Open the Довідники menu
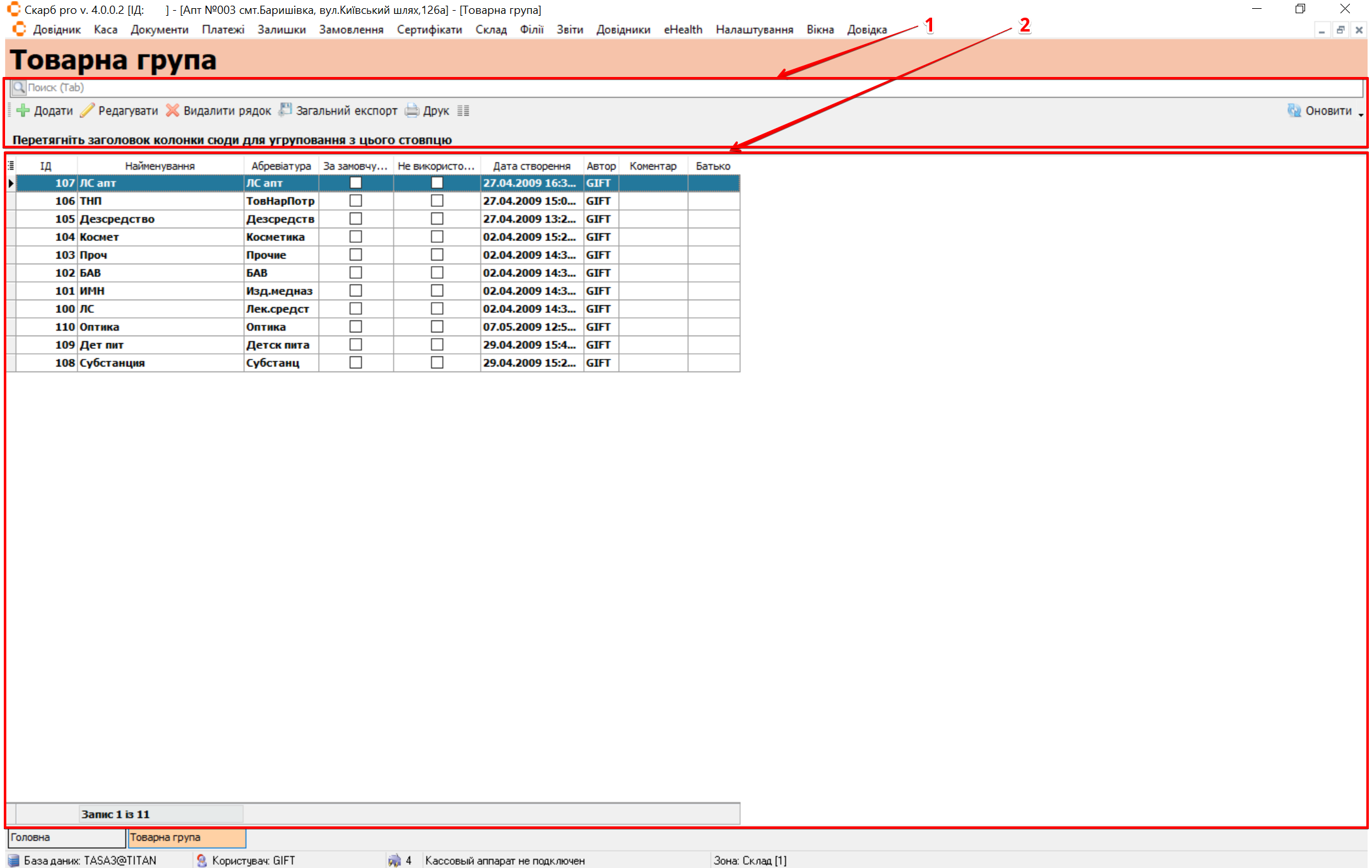Screen dimensions: 1372x868 [x=623, y=30]
